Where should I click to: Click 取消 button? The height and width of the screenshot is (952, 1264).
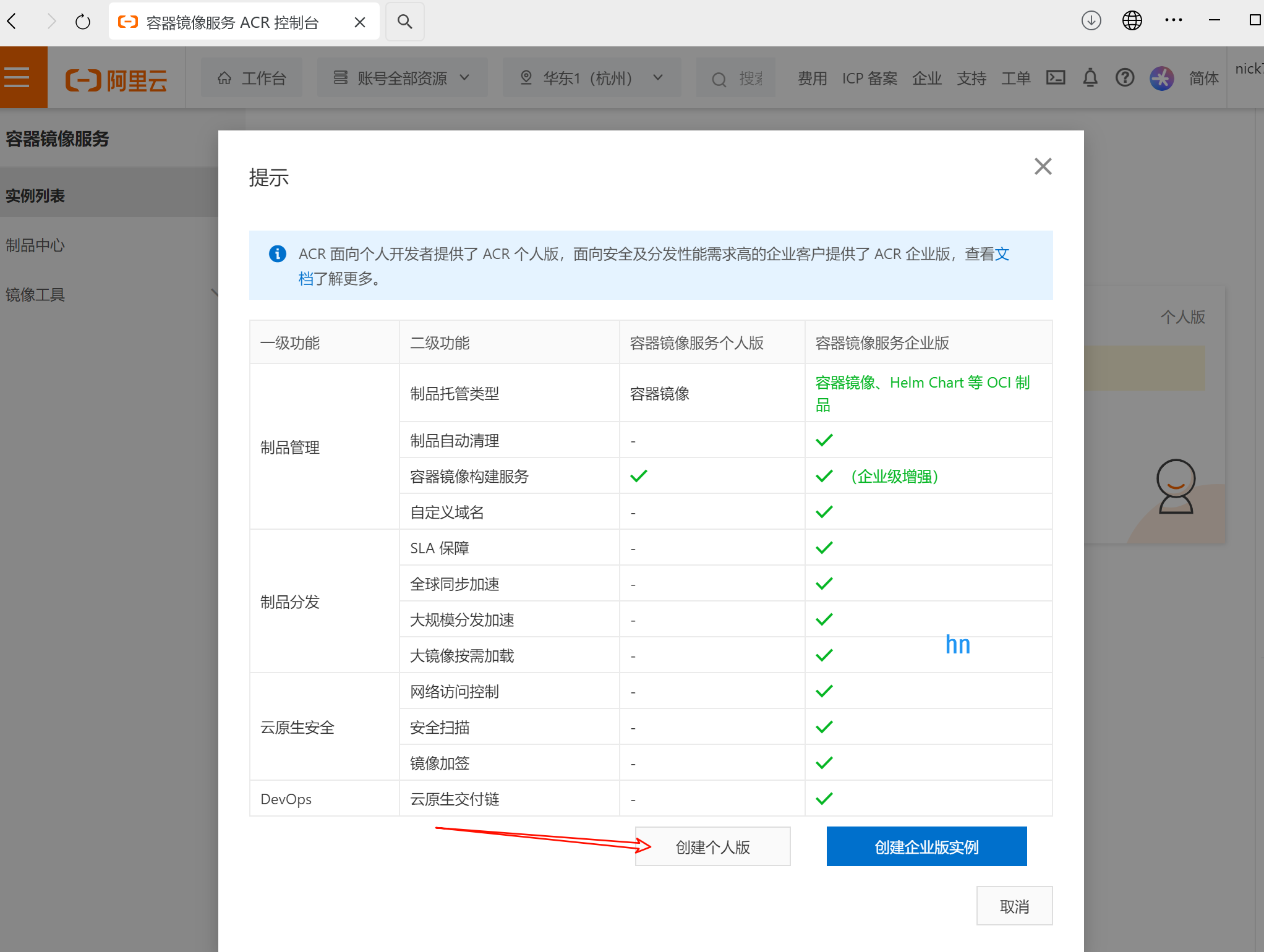coord(1014,906)
